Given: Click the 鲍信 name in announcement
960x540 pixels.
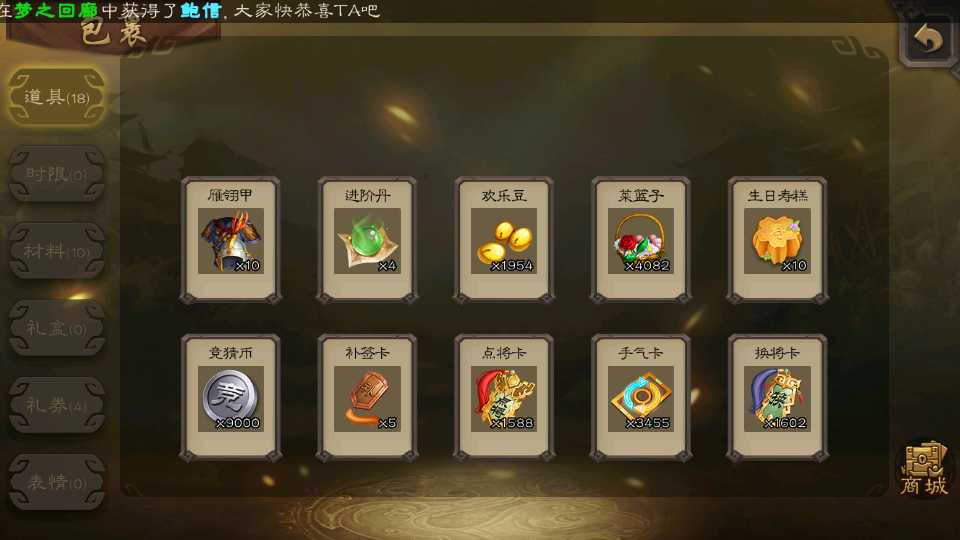Looking at the screenshot, I should coord(201,10).
